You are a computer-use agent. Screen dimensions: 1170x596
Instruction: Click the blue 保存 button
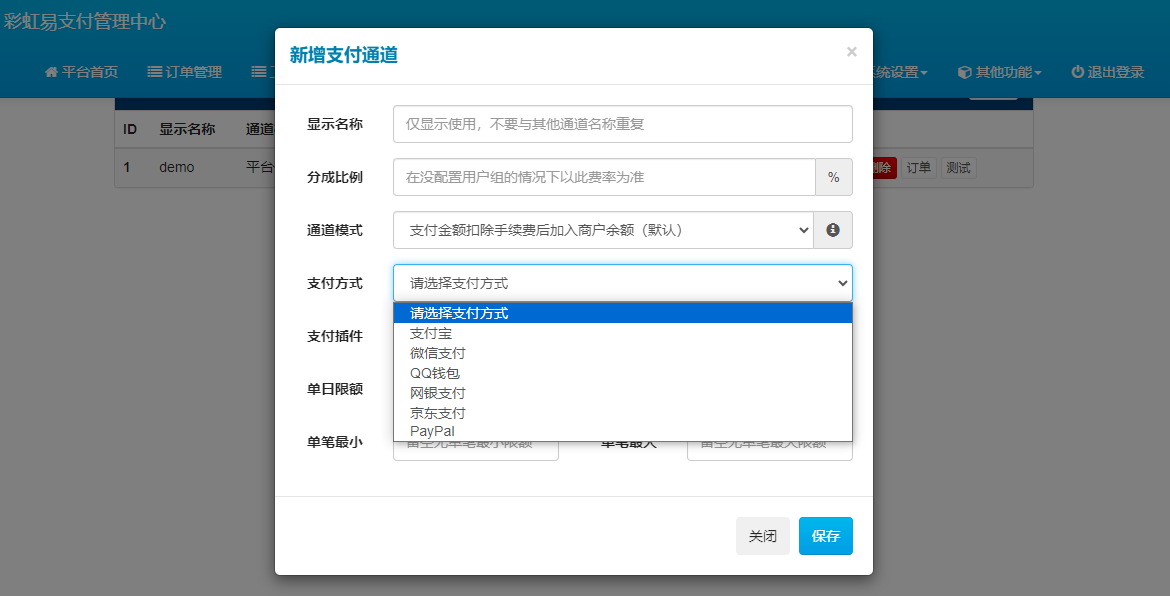[825, 536]
